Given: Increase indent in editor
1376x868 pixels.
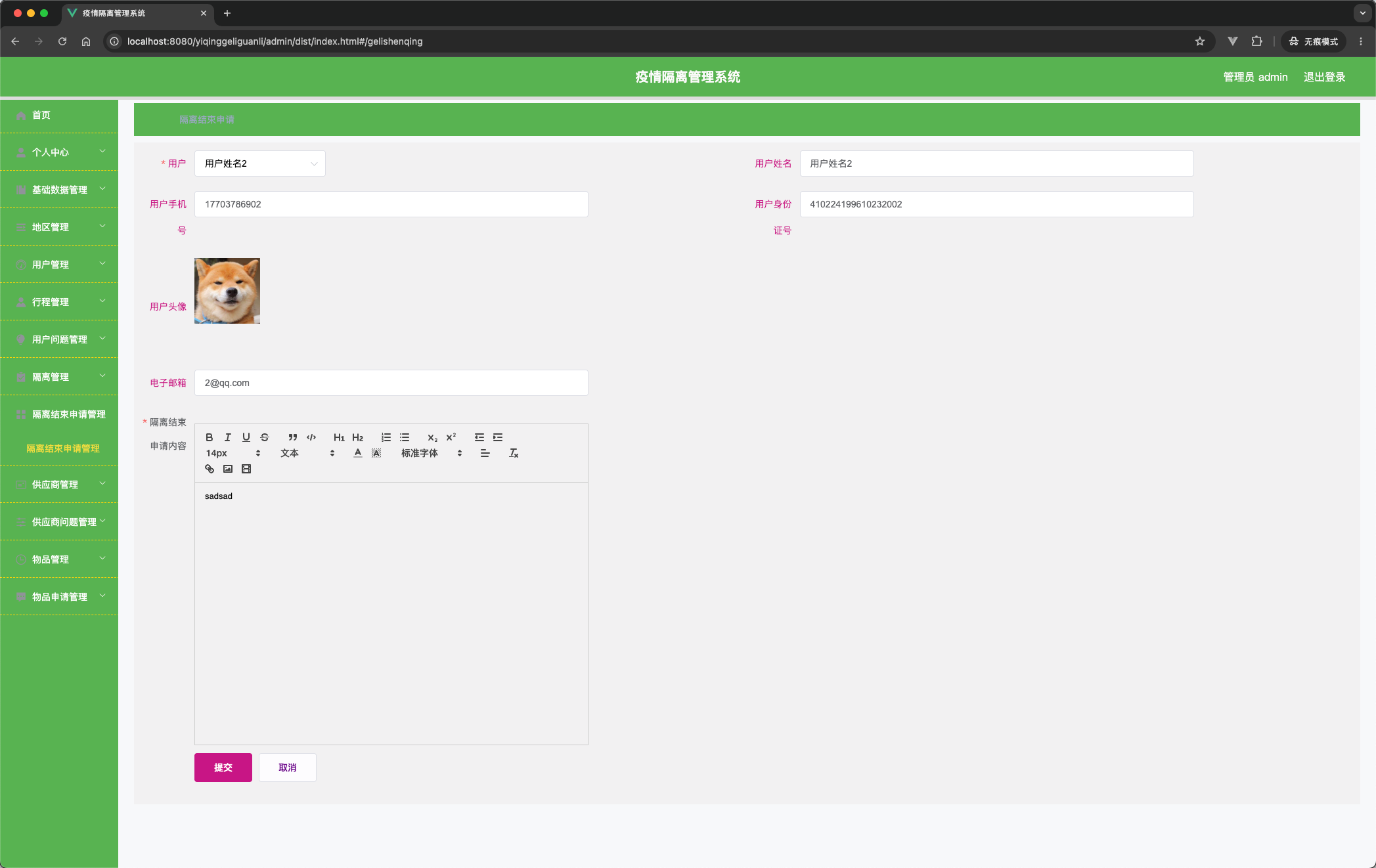Looking at the screenshot, I should point(498,437).
